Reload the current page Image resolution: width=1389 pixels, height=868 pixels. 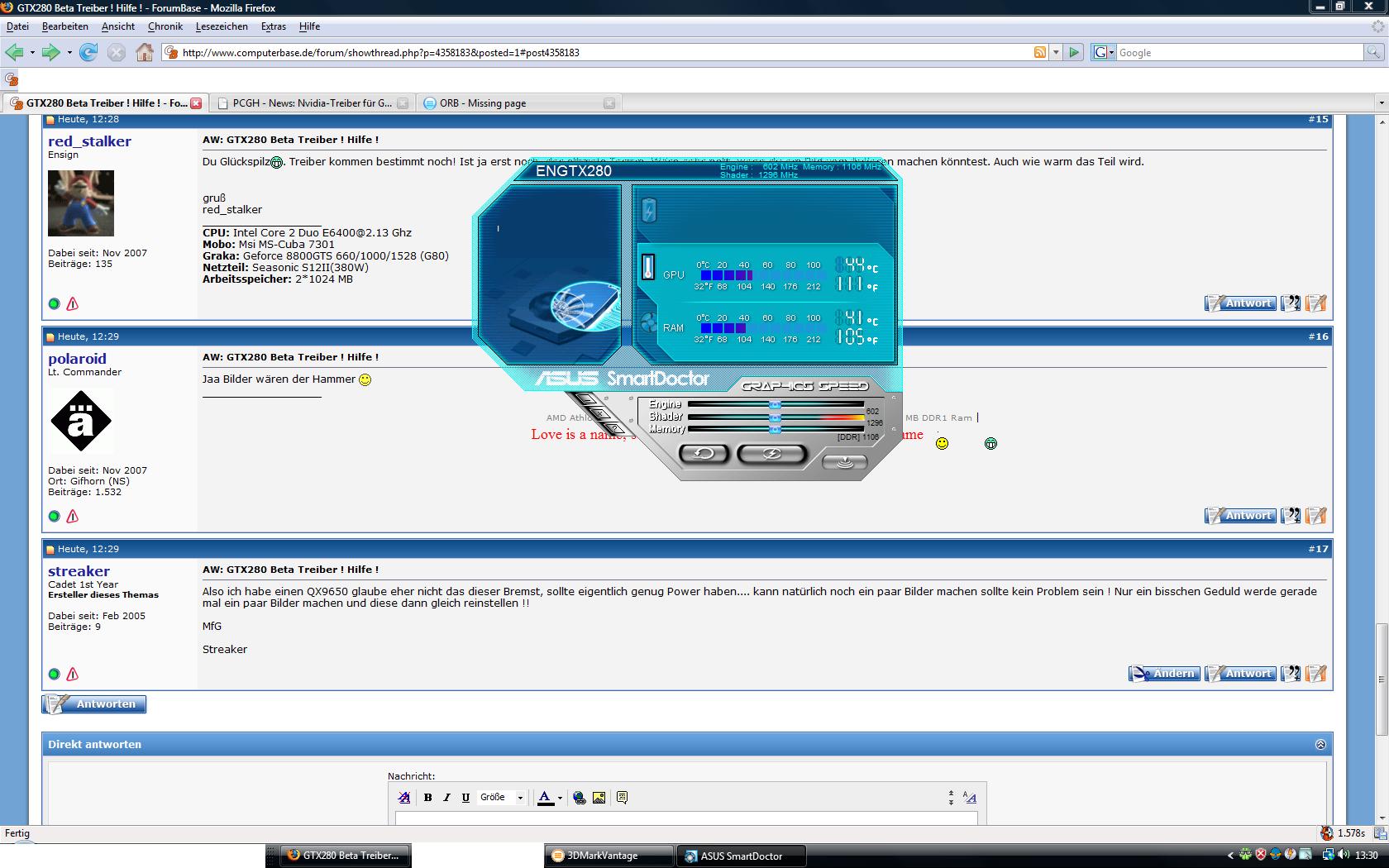(x=88, y=52)
